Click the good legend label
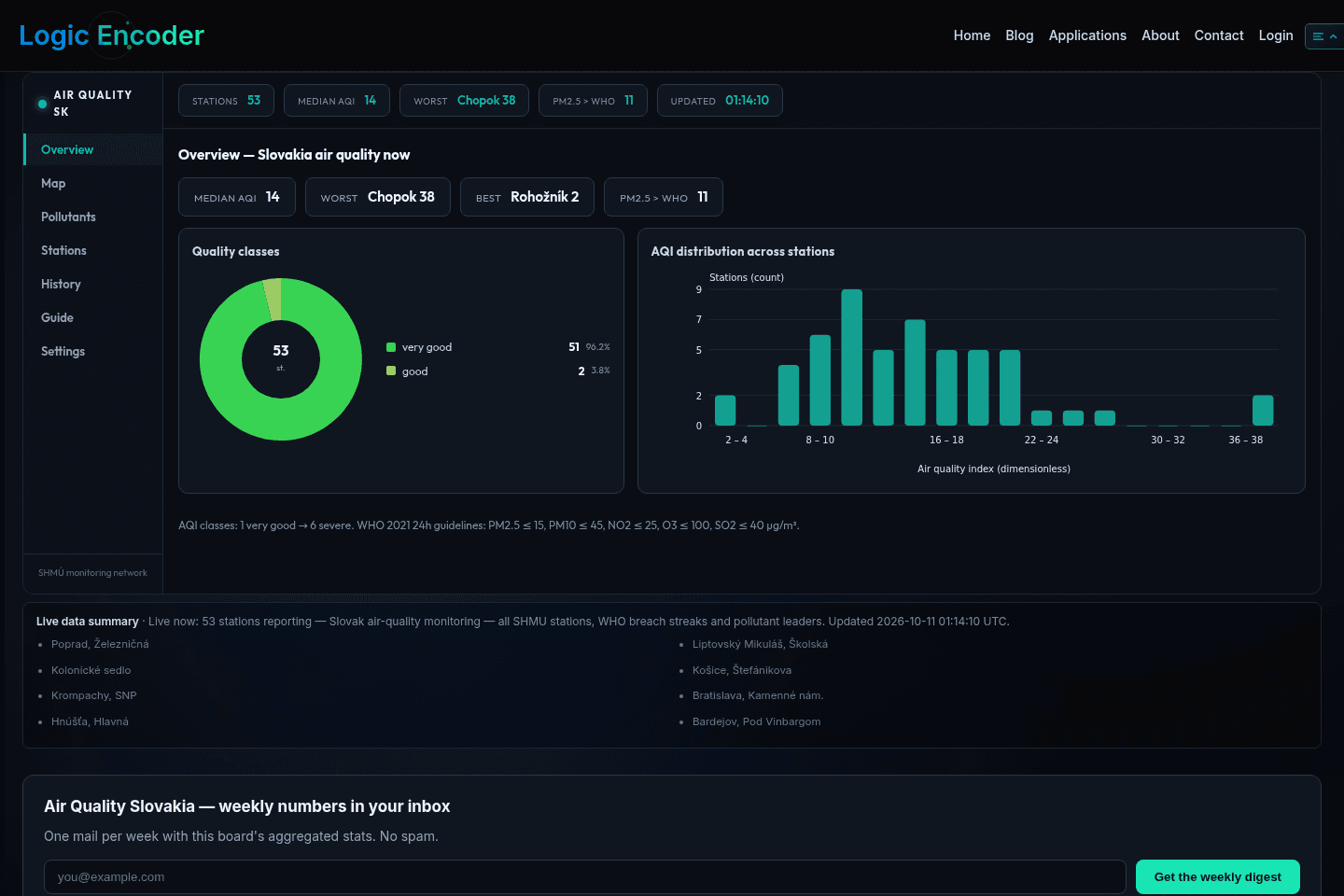Screen dimensions: 1344x896 [415, 371]
